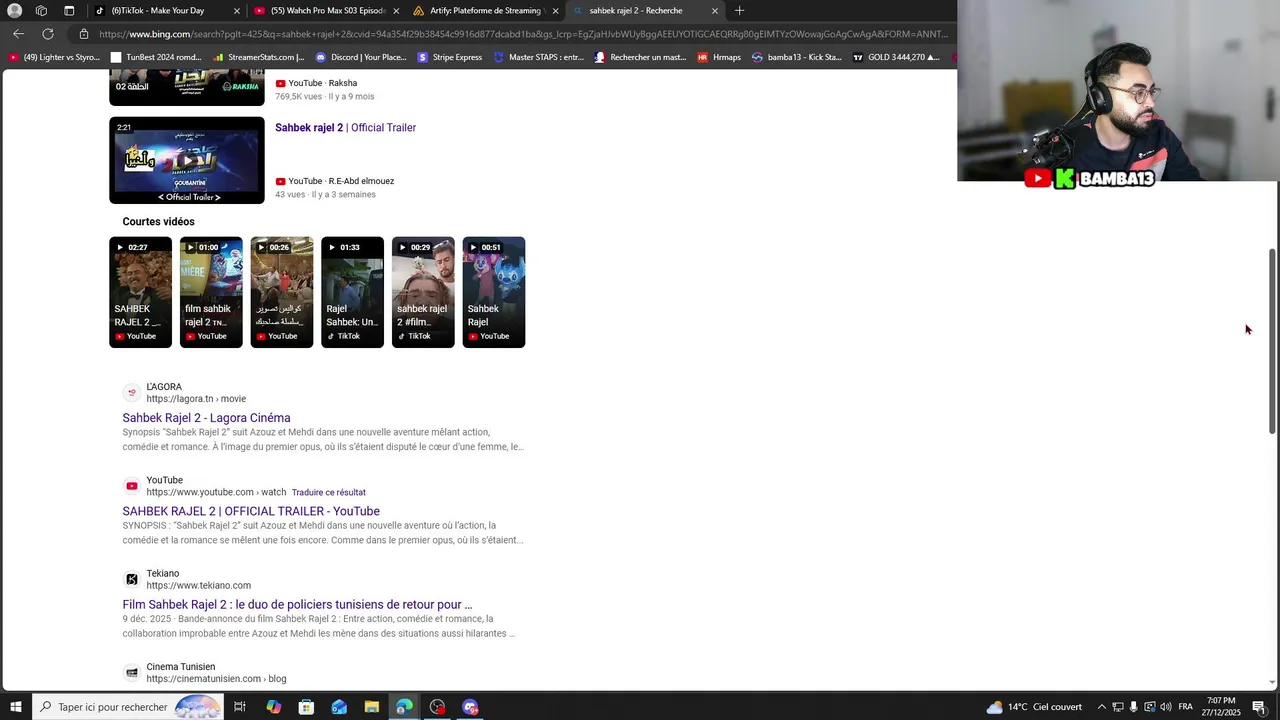Image resolution: width=1280 pixels, height=720 pixels.
Task: Click the page vertical scrollbar thumb
Action: coord(1273,341)
